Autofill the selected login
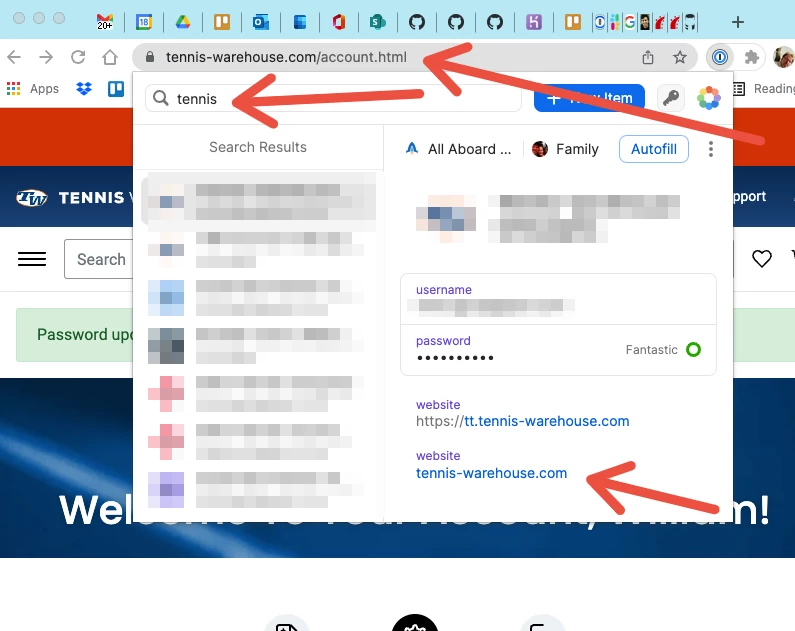The image size is (795, 631). (654, 149)
